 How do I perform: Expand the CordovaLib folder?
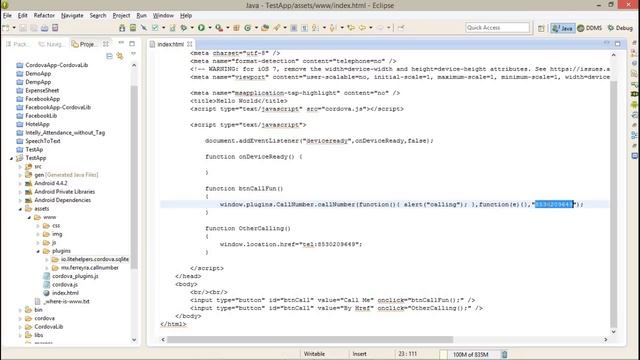point(20,327)
